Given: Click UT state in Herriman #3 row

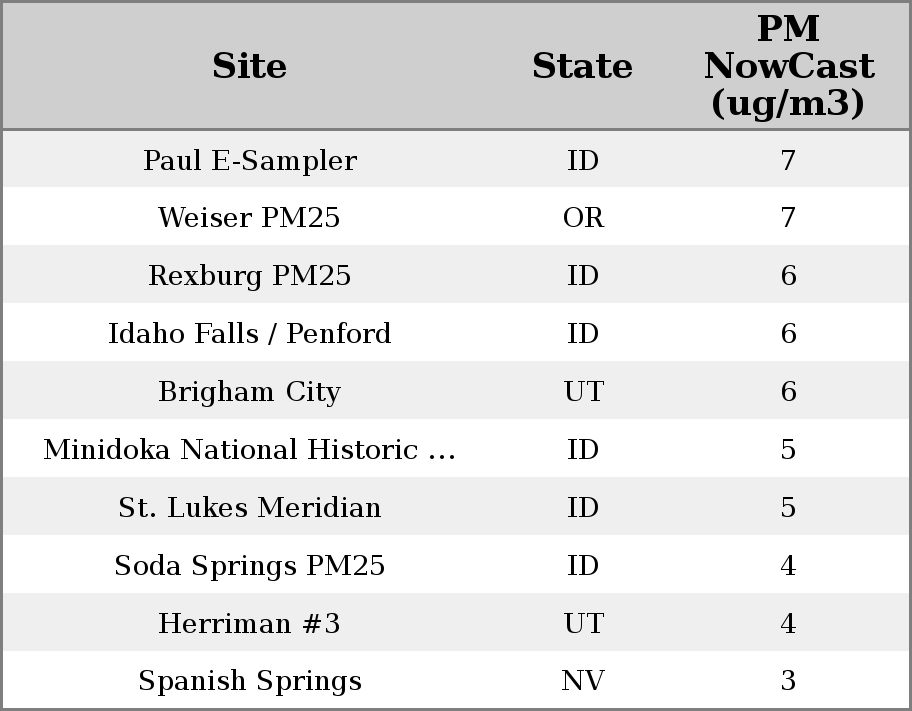Looking at the screenshot, I should point(583,624).
